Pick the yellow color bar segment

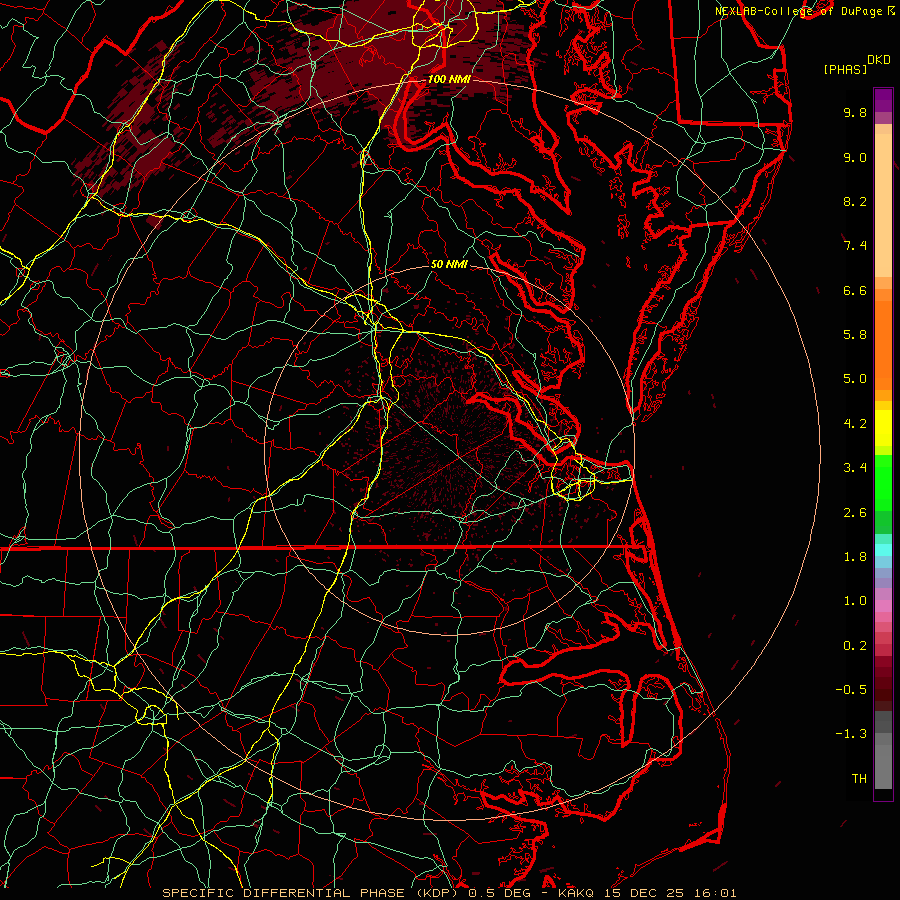pyautogui.click(x=883, y=428)
